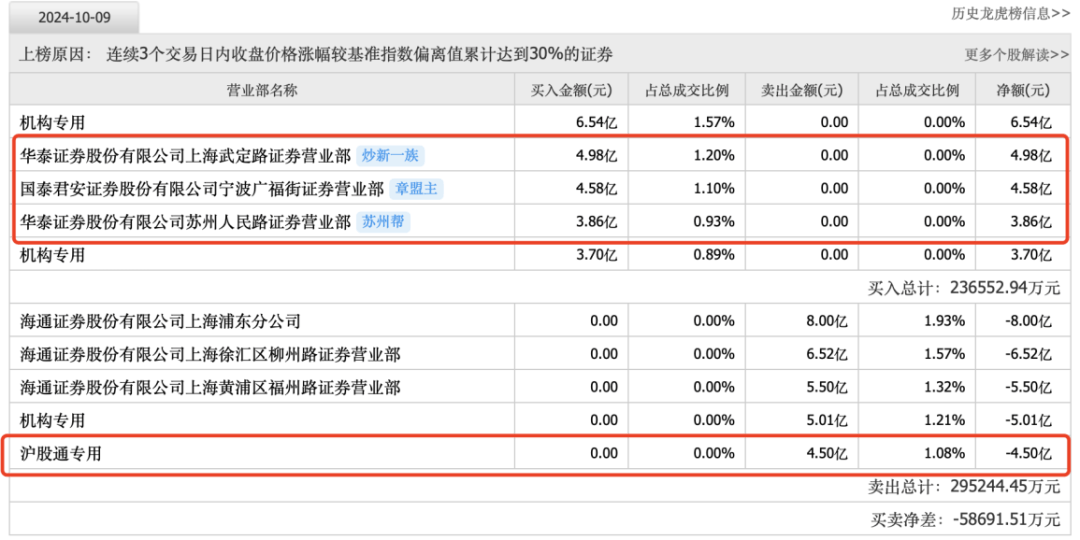Click the 1.10% buy ratio cell
This screenshot has height=540, width=1080.
click(x=714, y=189)
